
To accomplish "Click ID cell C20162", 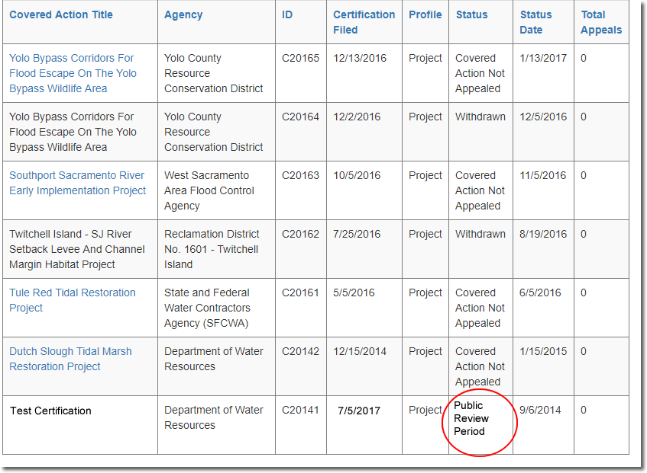I will [300, 234].
